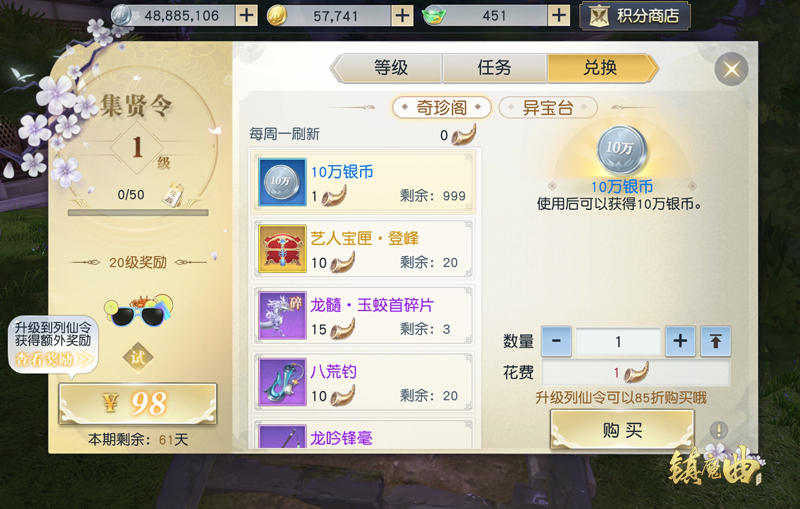Open the 积分商店 points shop
Viewport: 800px width, 509px height.
(x=635, y=16)
